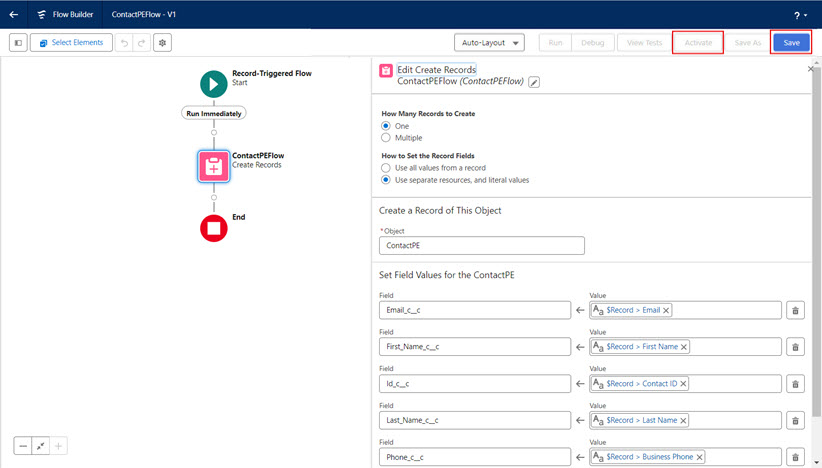Click Select Elements button

tap(71, 43)
